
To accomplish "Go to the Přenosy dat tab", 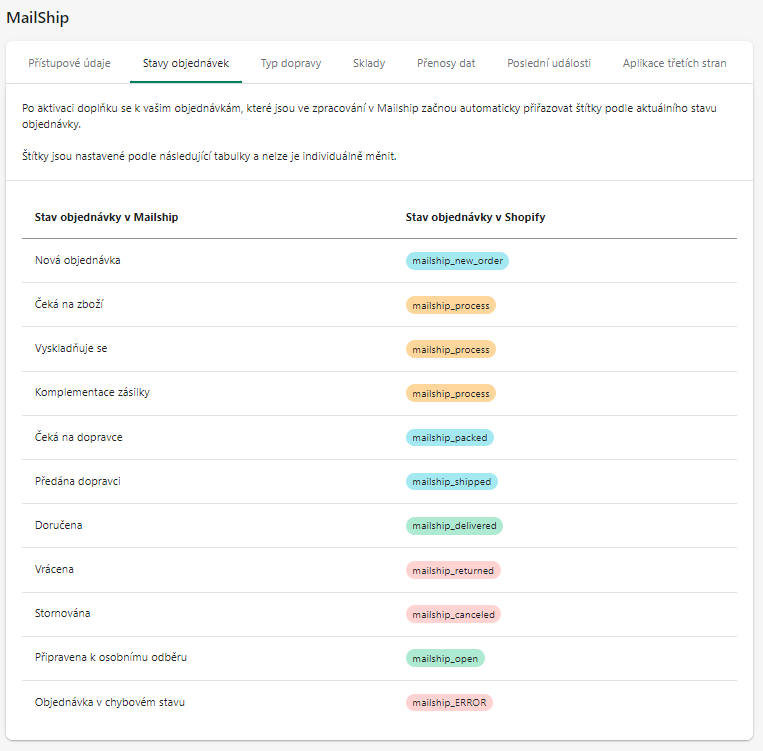I will click(446, 63).
